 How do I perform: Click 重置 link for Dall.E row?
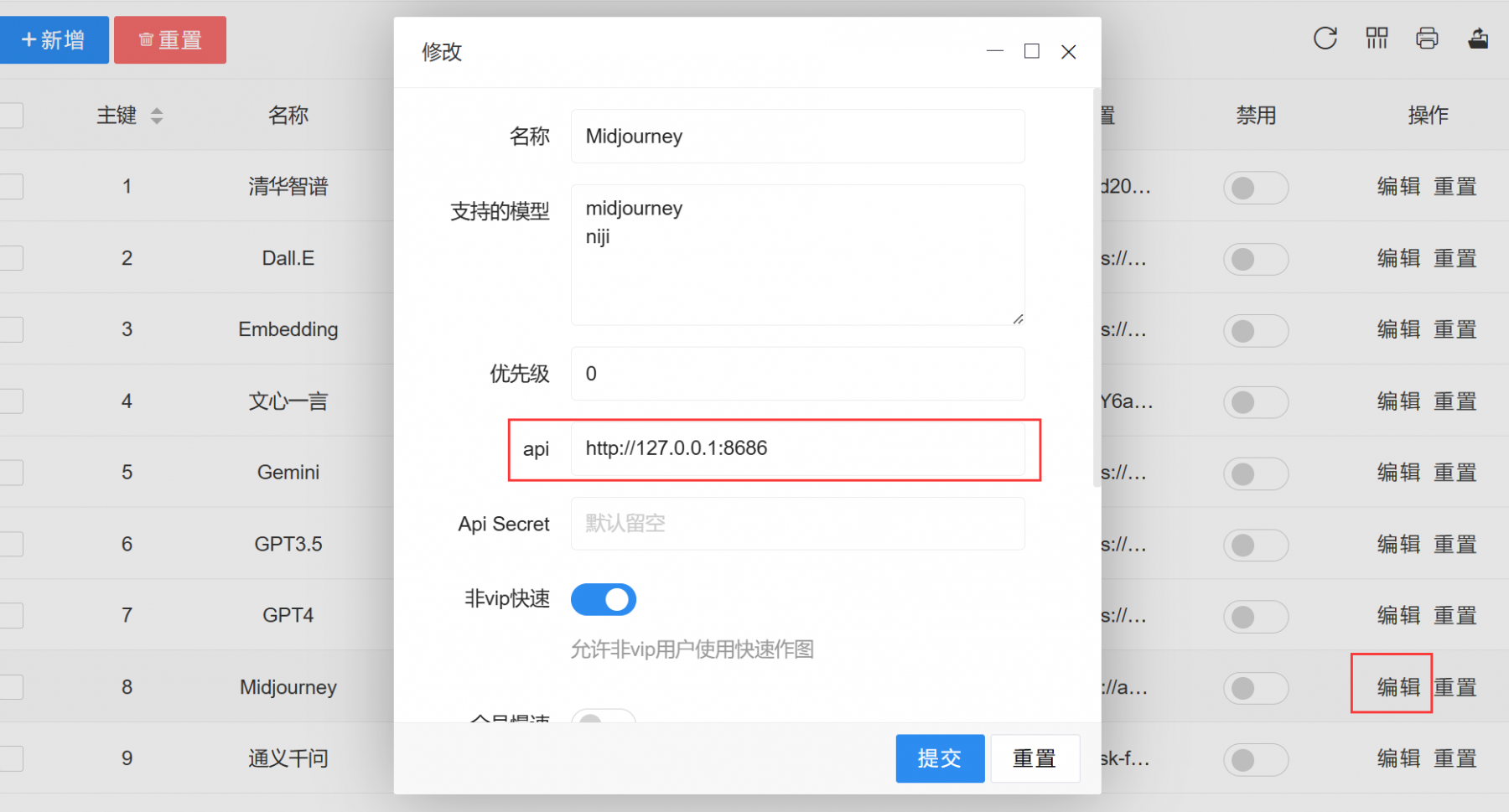pos(1455,258)
